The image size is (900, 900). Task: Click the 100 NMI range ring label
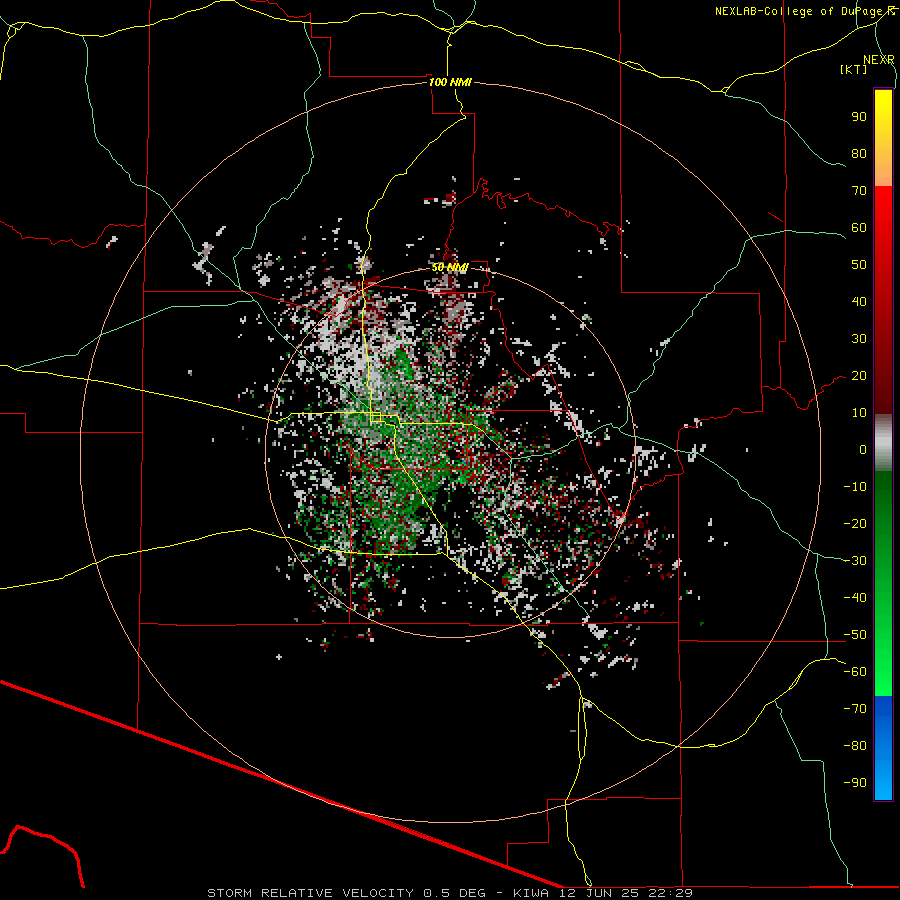click(x=450, y=82)
